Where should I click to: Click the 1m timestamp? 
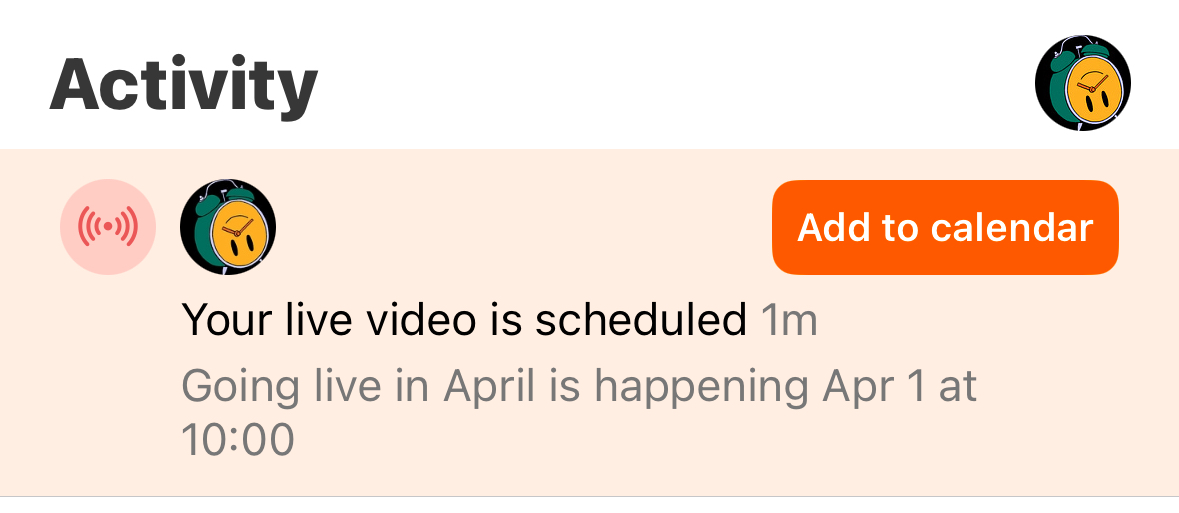click(x=789, y=320)
